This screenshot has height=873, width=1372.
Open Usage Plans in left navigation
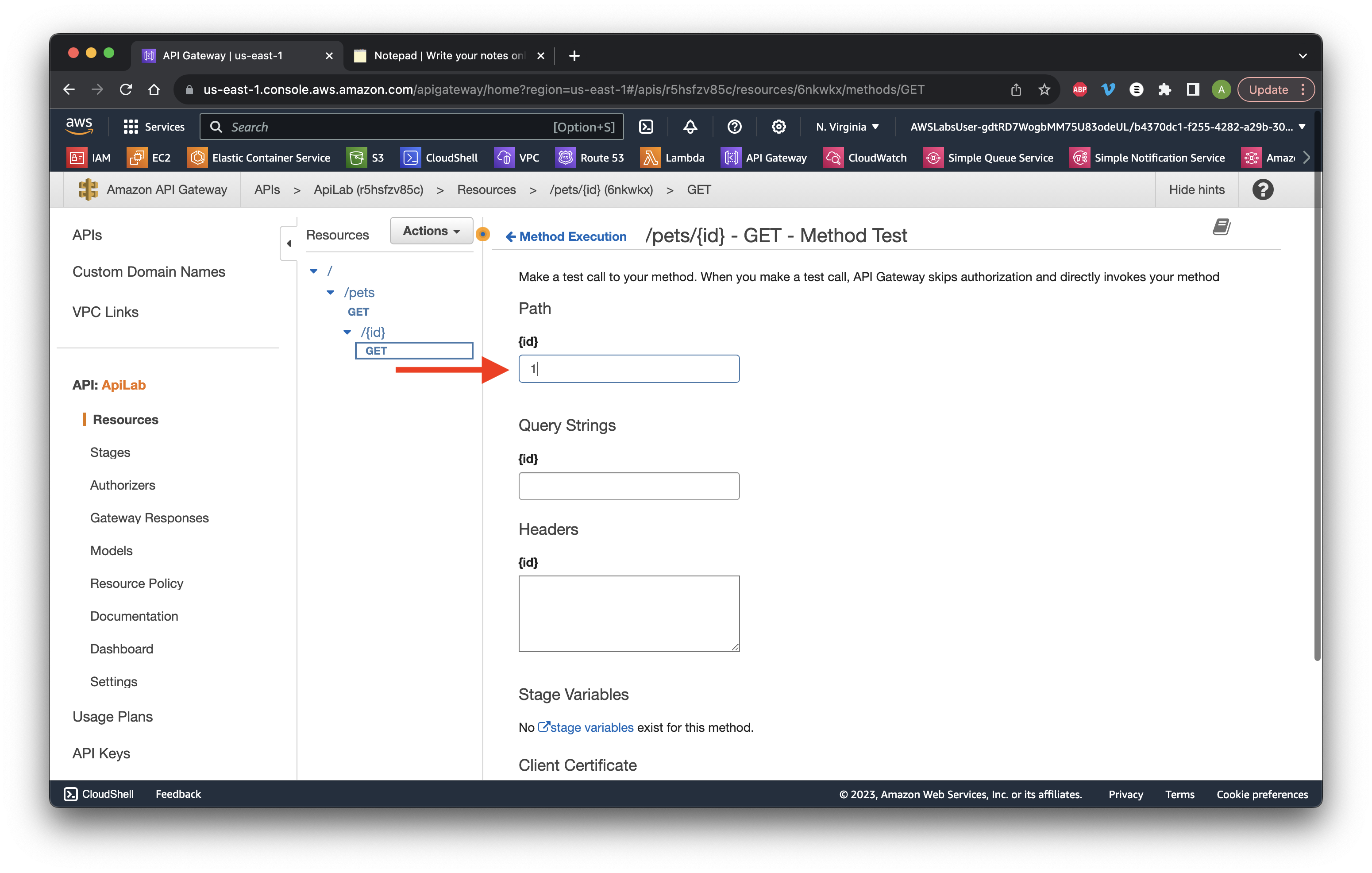point(112,717)
